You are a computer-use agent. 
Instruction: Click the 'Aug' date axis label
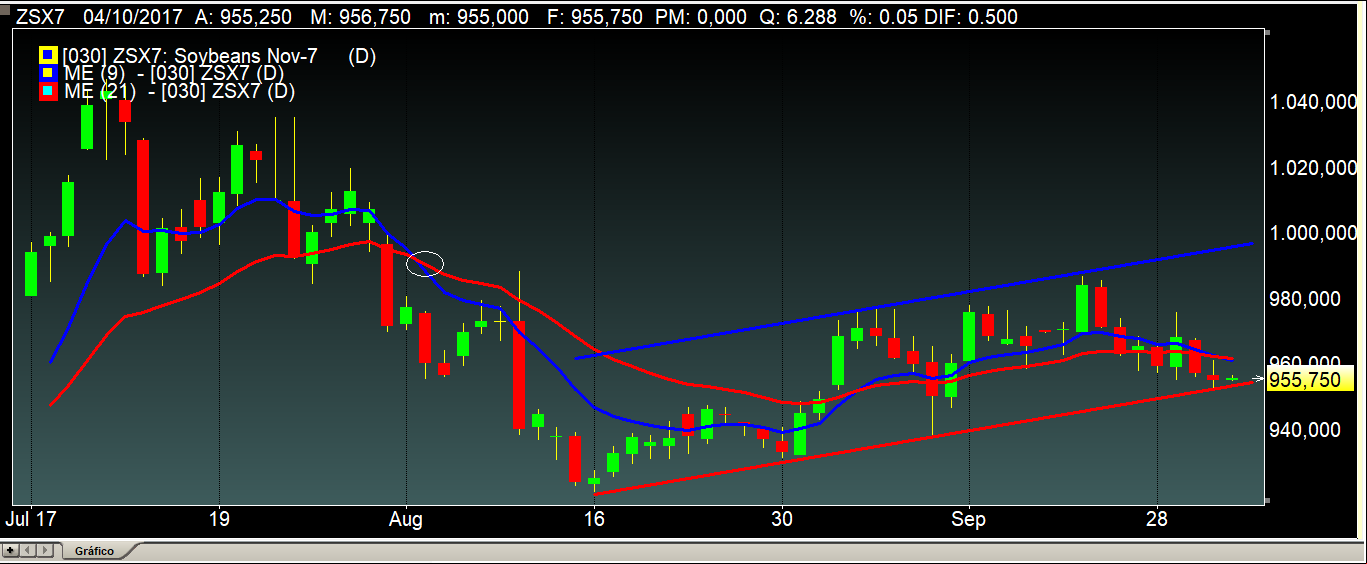[x=407, y=520]
